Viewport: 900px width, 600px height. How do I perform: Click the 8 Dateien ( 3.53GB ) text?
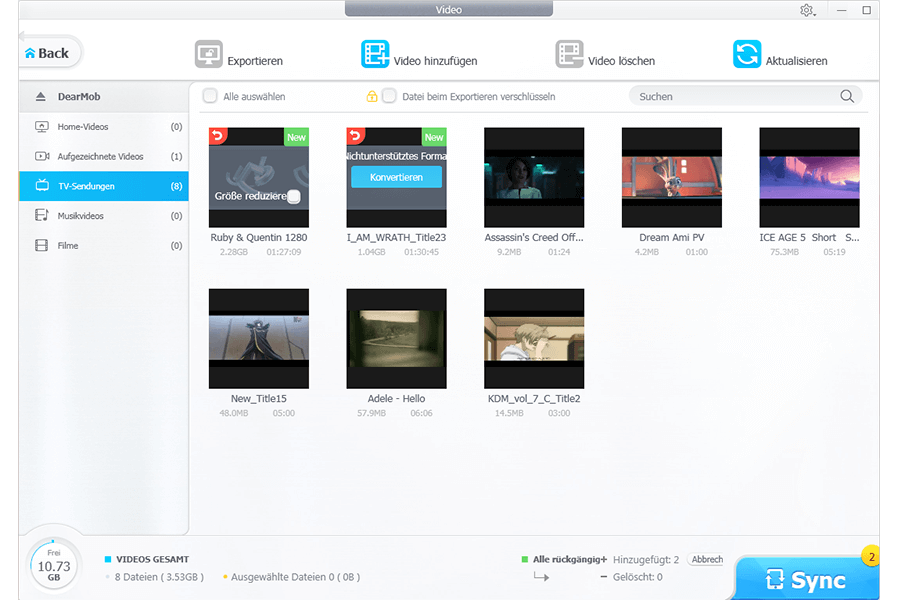(159, 577)
